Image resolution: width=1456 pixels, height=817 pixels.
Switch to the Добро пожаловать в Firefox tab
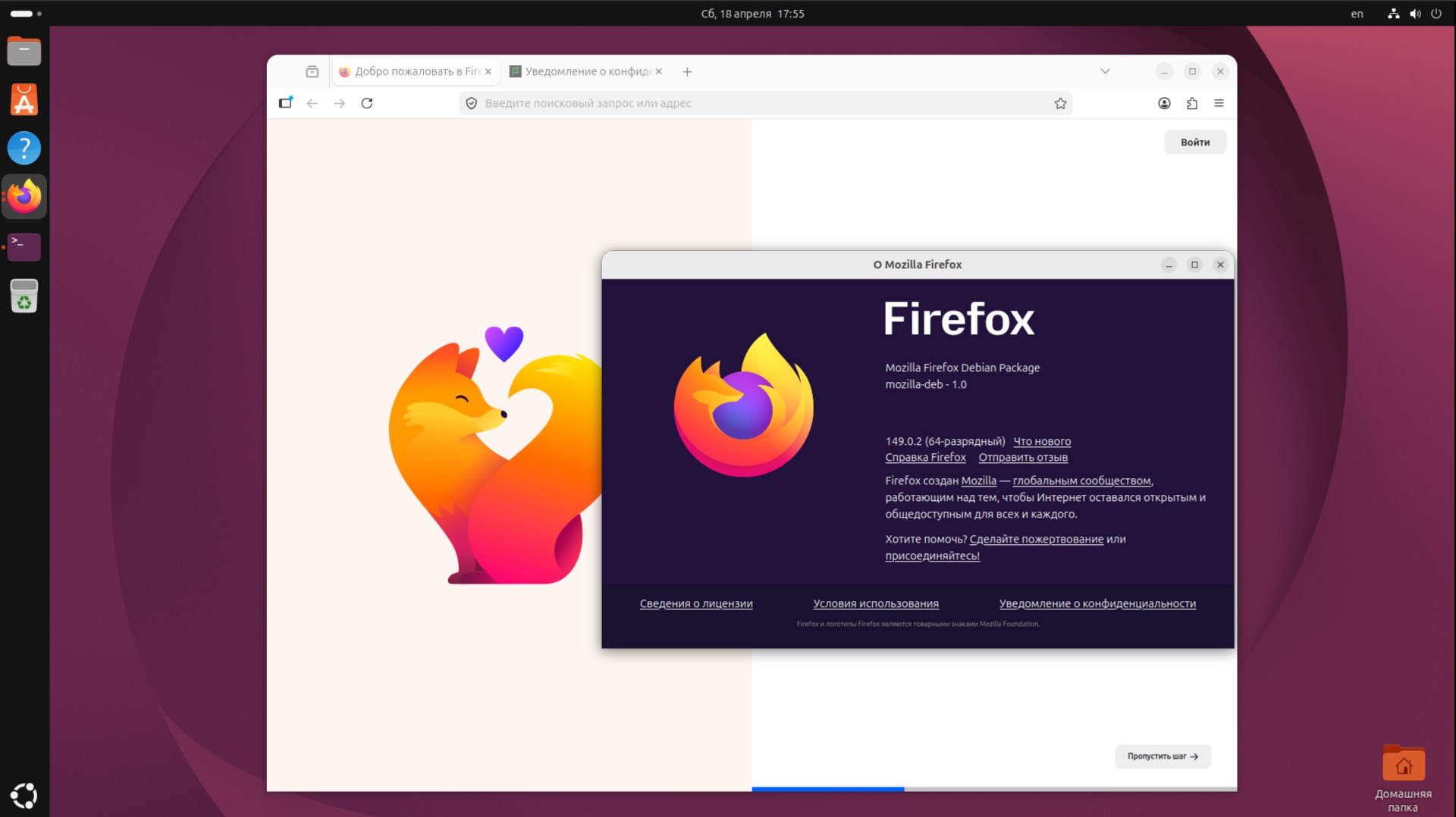pos(413,71)
